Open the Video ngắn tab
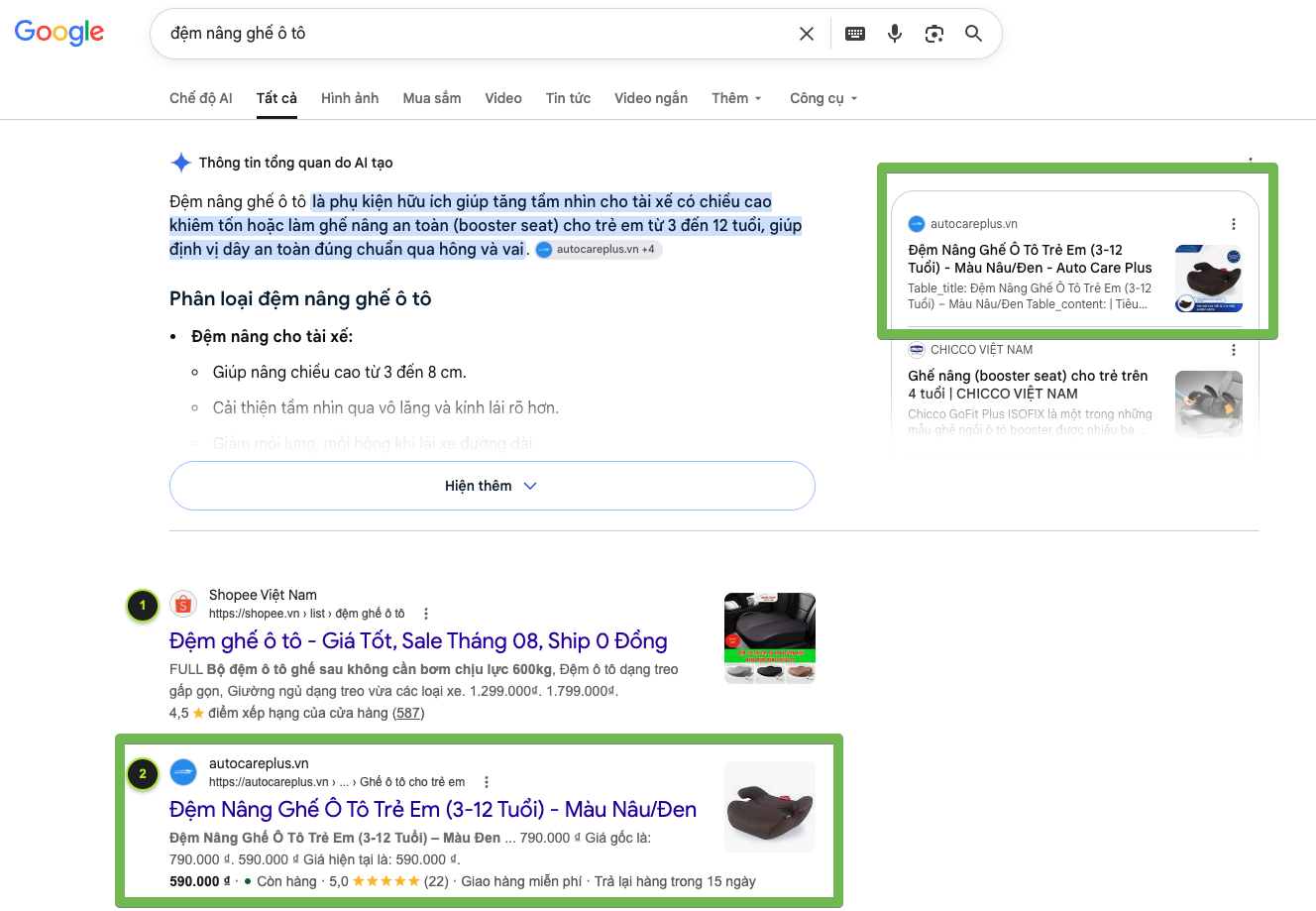The height and width of the screenshot is (911, 1316). [x=651, y=98]
